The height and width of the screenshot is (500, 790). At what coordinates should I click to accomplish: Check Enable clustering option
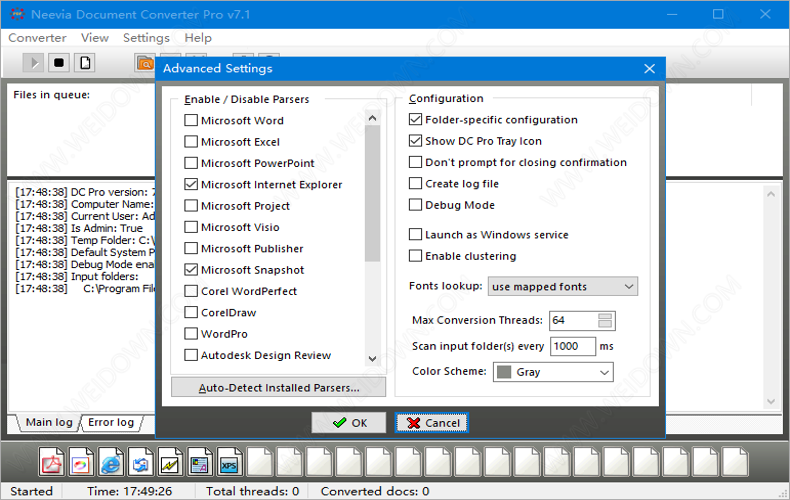tap(415, 256)
